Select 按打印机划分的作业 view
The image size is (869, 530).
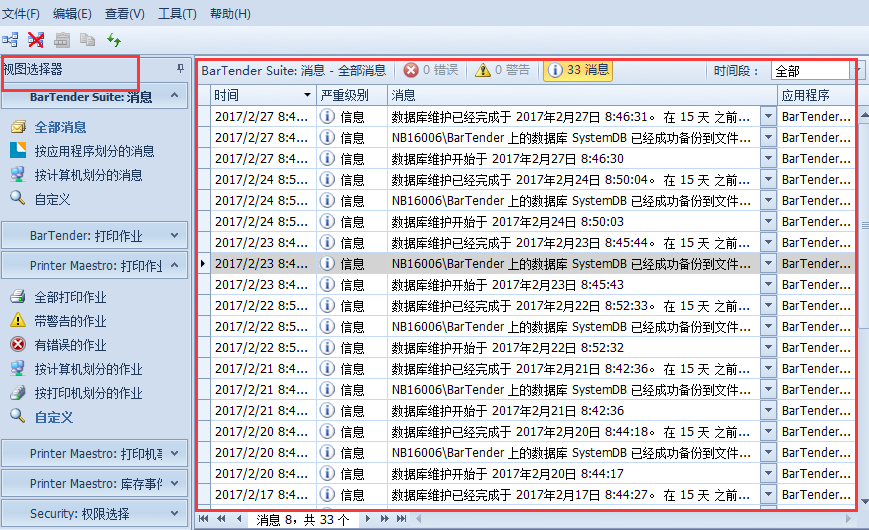[x=88, y=393]
